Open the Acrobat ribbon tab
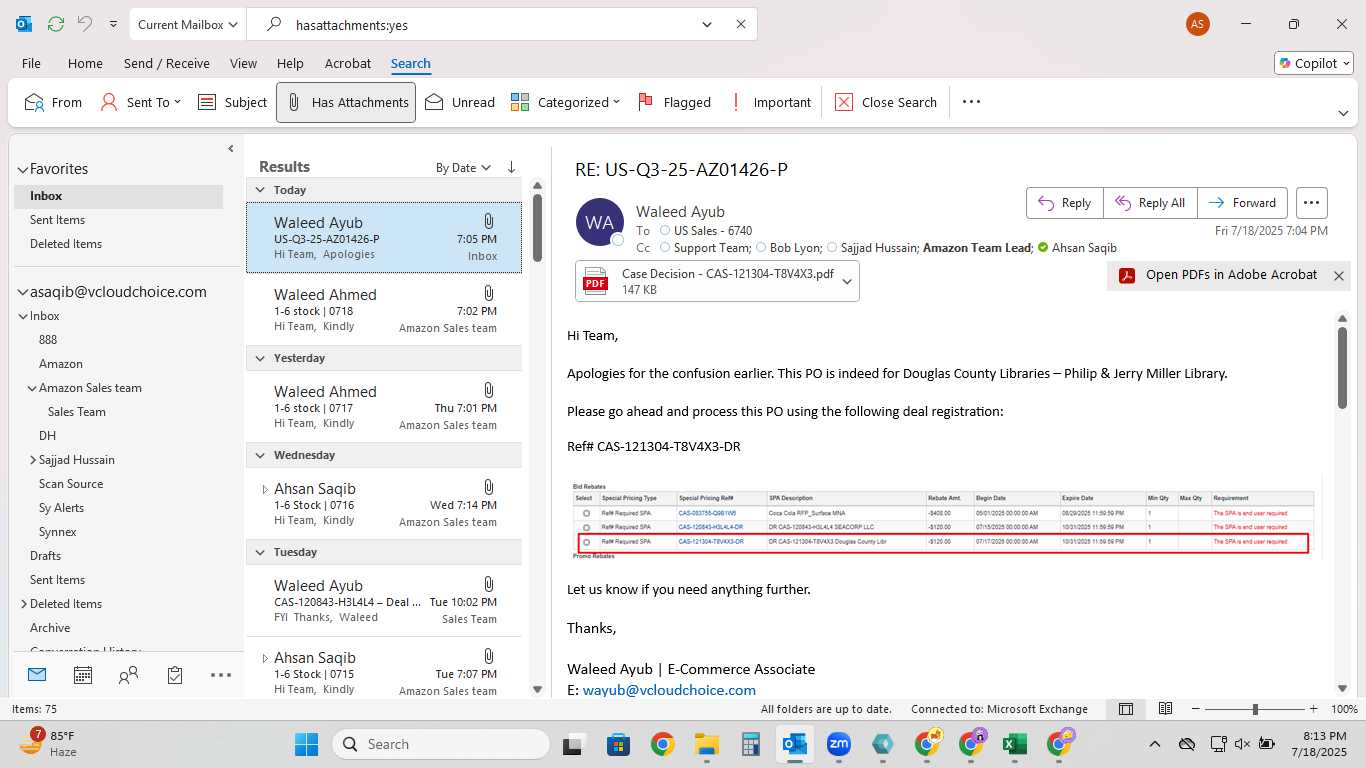1366x768 pixels. click(x=348, y=63)
